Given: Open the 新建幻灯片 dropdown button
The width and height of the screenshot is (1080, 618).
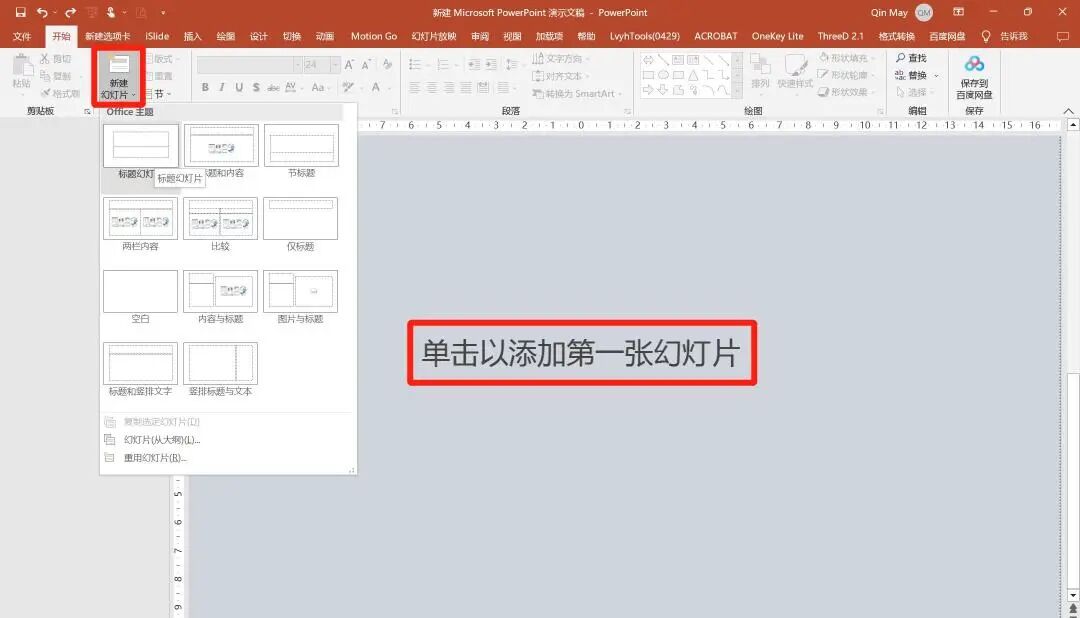Looking at the screenshot, I should pyautogui.click(x=118, y=76).
